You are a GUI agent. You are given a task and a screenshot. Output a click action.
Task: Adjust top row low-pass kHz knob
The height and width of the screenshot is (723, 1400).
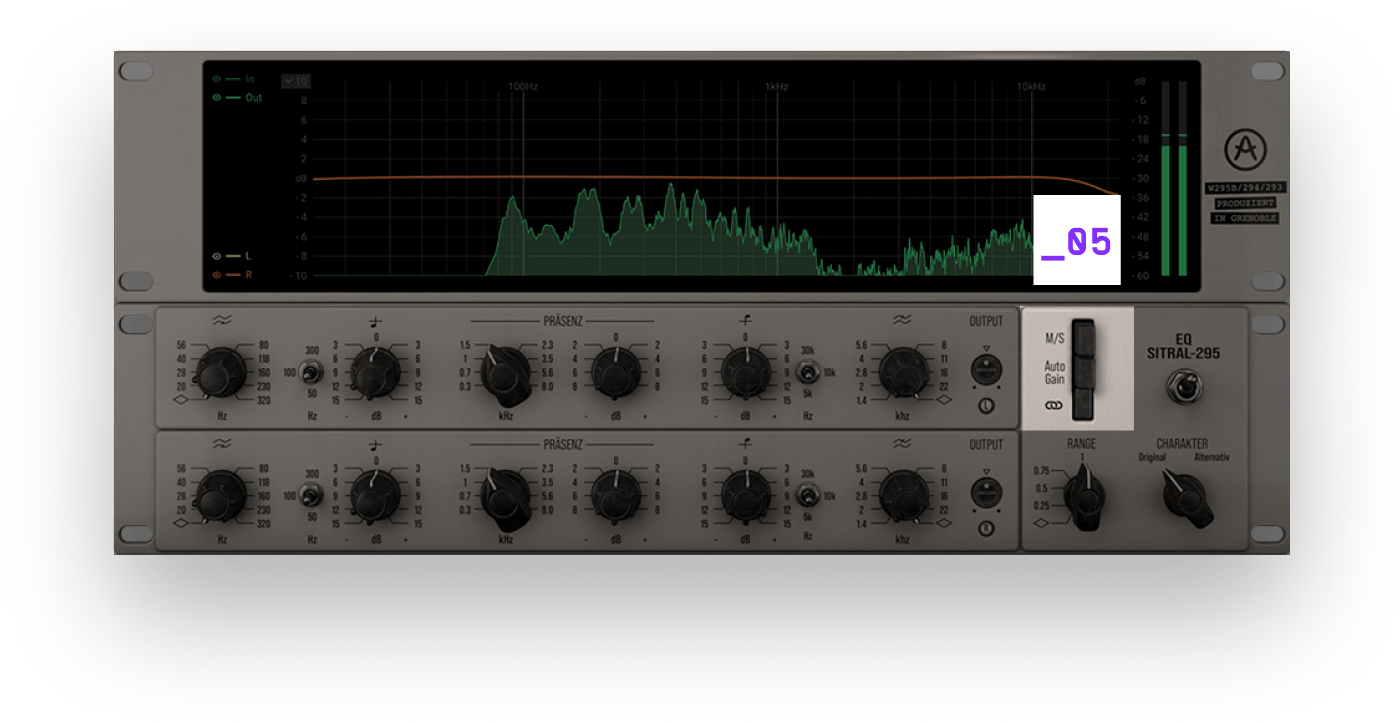(x=903, y=373)
